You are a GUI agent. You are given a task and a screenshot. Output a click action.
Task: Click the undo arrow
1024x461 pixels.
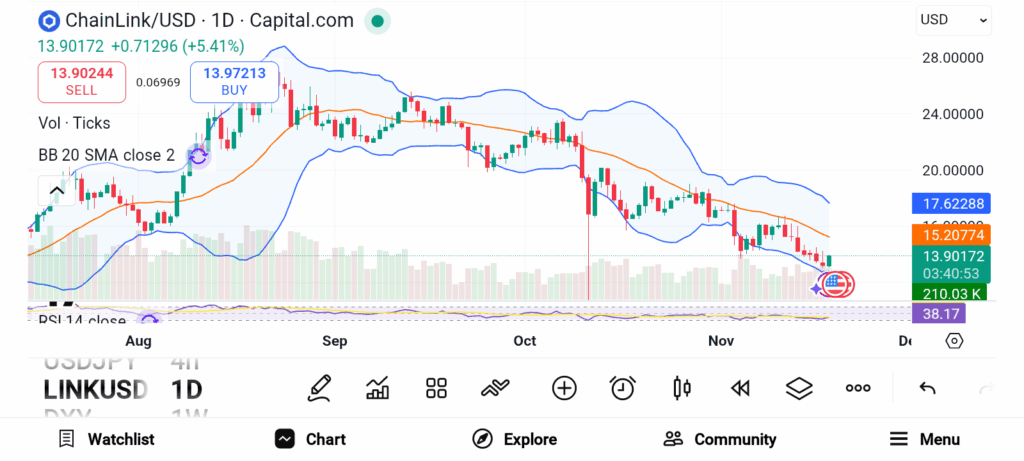(x=927, y=388)
